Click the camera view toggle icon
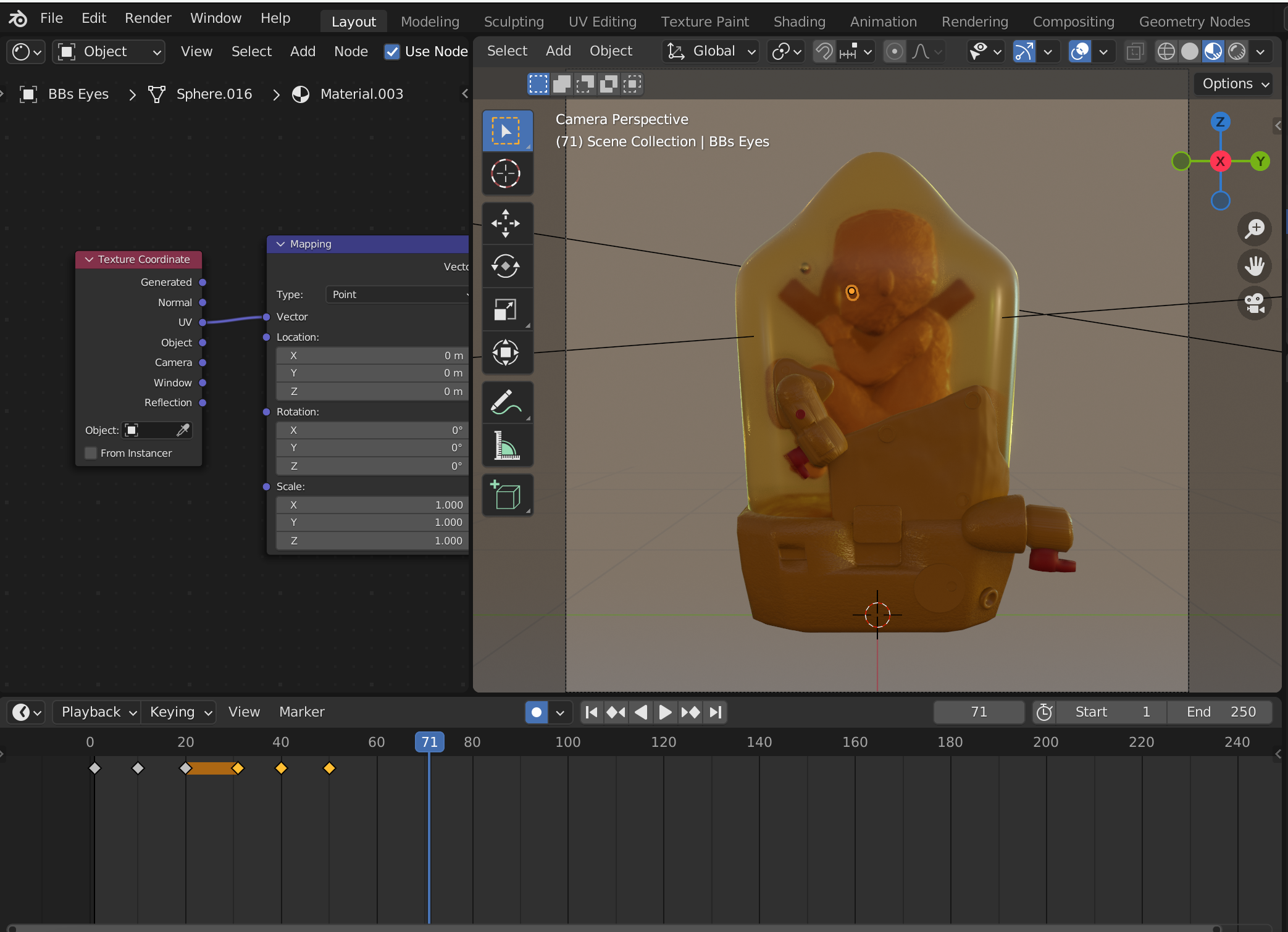The image size is (1288, 932). 1254,304
